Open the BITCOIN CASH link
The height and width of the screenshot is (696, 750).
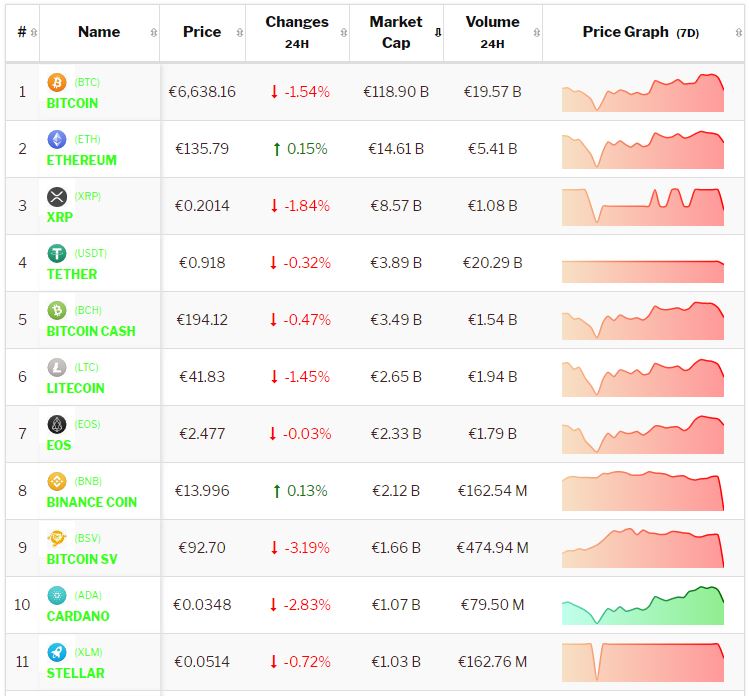click(x=91, y=331)
